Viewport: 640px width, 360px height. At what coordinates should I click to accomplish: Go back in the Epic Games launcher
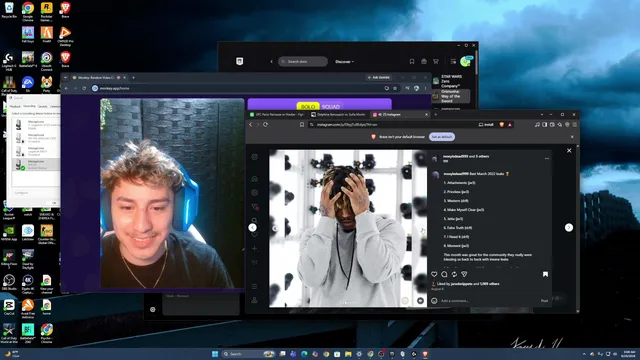[271, 62]
